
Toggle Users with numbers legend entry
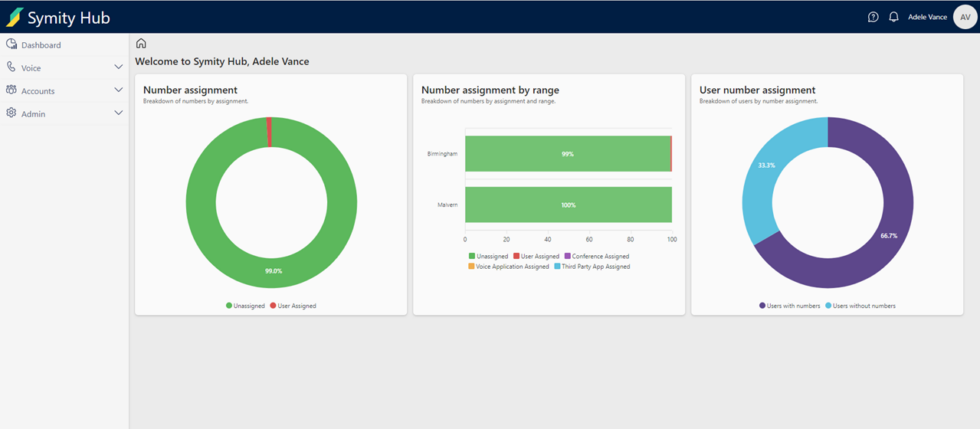[x=789, y=306]
